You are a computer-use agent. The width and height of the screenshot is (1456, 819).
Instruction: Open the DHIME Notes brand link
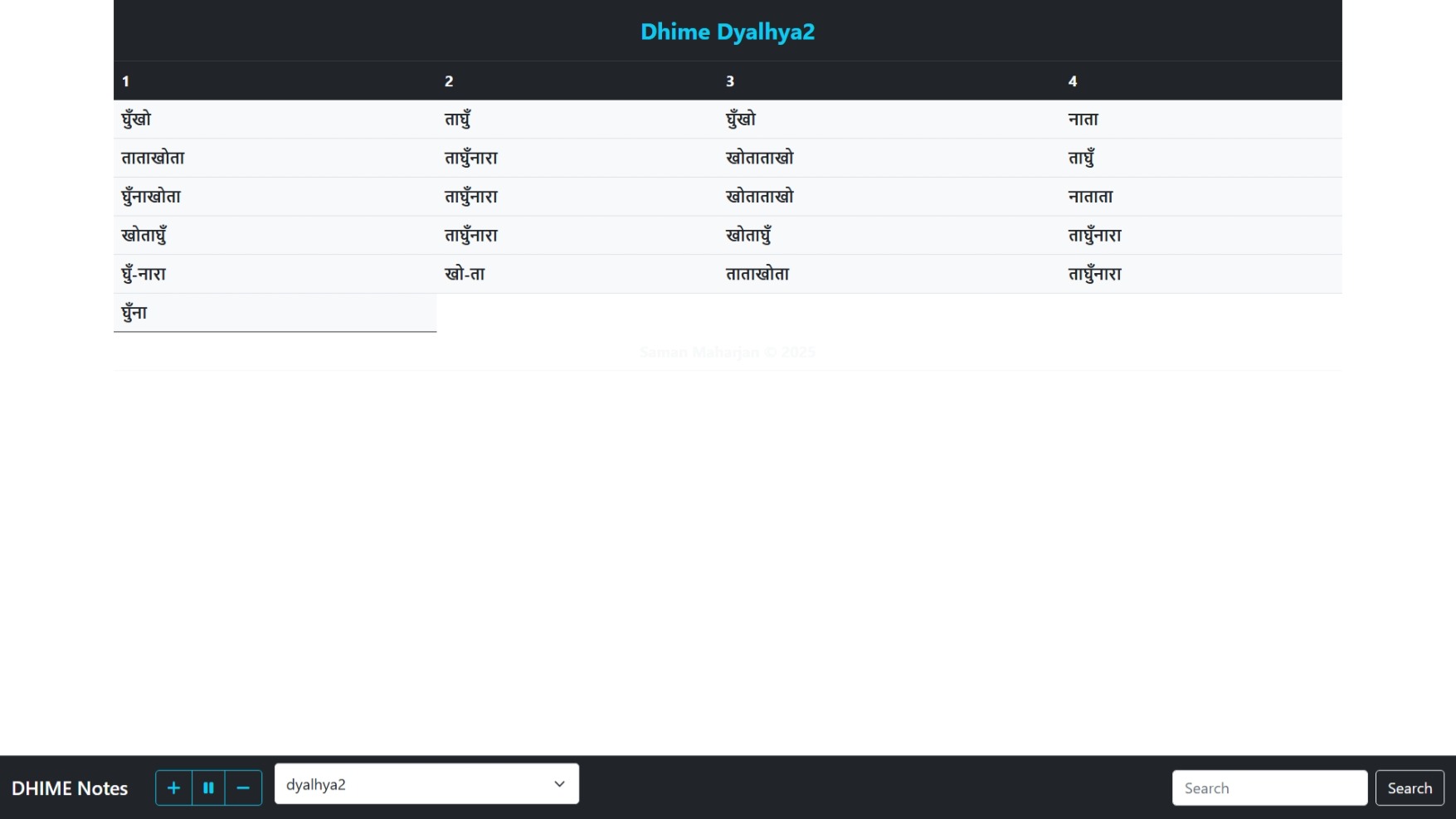coord(70,787)
